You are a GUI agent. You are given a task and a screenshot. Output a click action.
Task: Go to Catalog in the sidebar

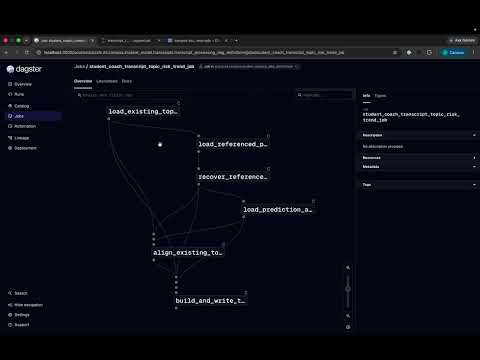tap(19, 106)
